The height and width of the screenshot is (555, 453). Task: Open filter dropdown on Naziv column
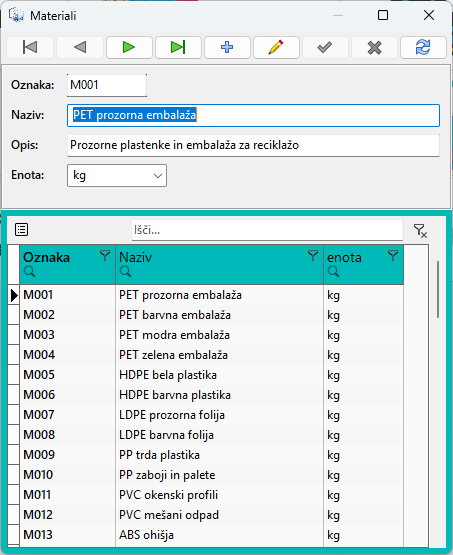coord(313,256)
